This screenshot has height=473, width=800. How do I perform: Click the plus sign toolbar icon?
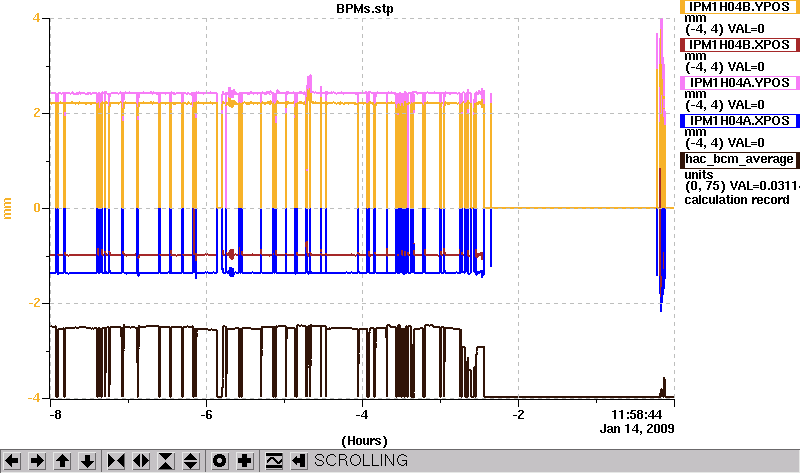click(245, 461)
